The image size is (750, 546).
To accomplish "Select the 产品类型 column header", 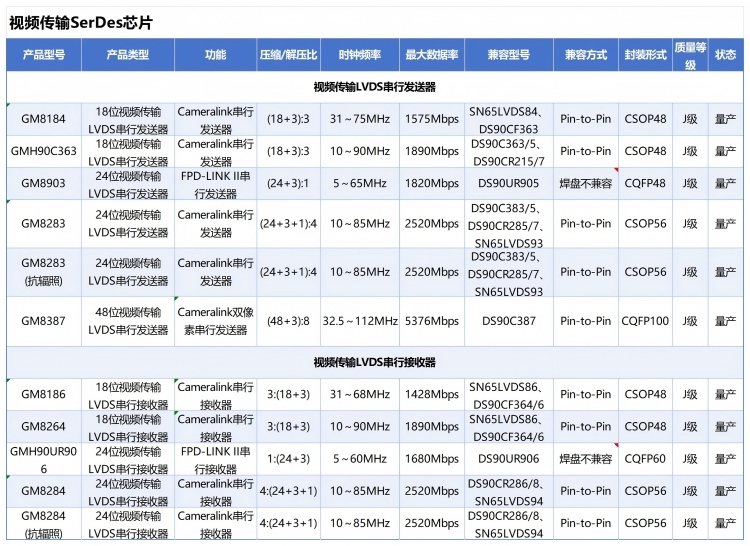I will [128, 55].
